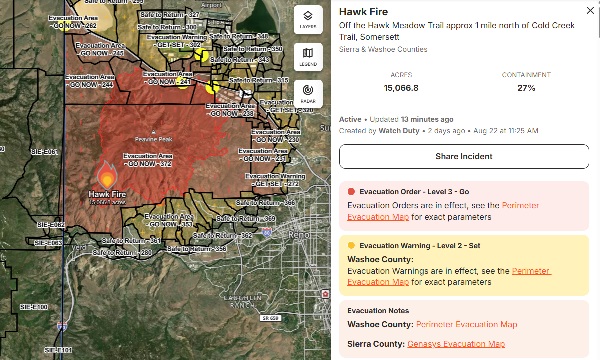Screen dimensions: 602x360
Task: Select Safe to Return - 369 label
Action: 246,218
